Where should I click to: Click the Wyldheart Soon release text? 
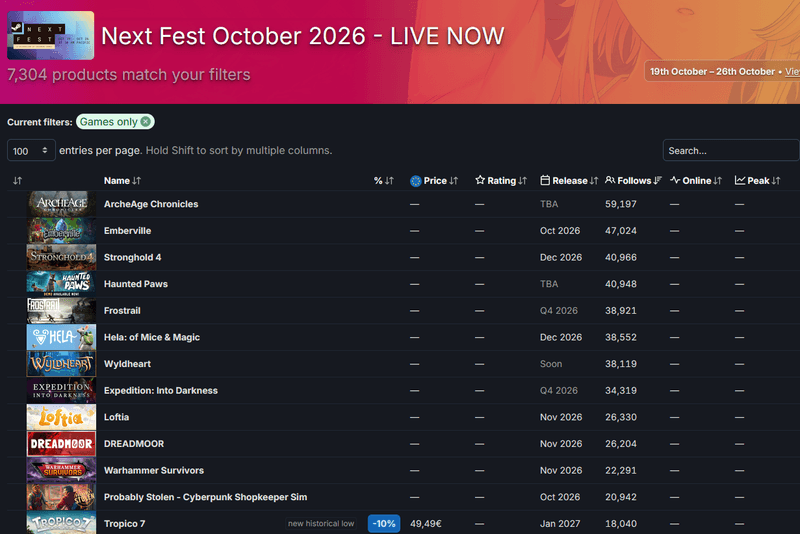click(551, 364)
